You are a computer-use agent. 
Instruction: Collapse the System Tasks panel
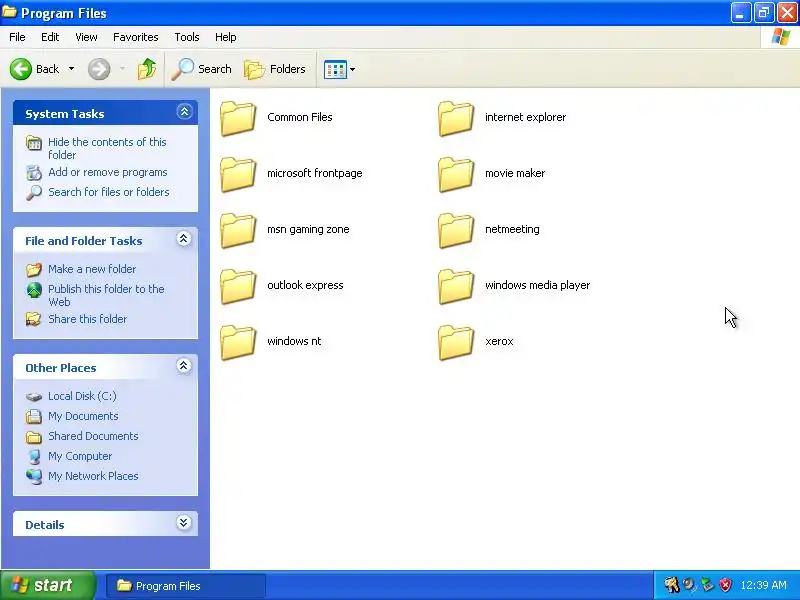pyautogui.click(x=184, y=112)
